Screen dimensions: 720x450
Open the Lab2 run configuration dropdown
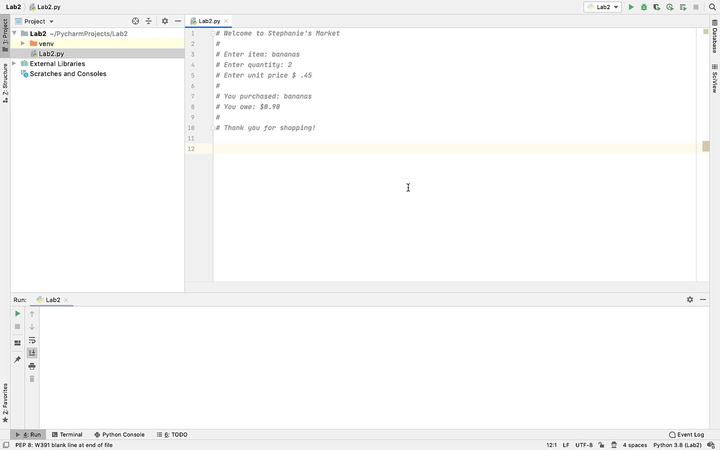tap(603, 7)
